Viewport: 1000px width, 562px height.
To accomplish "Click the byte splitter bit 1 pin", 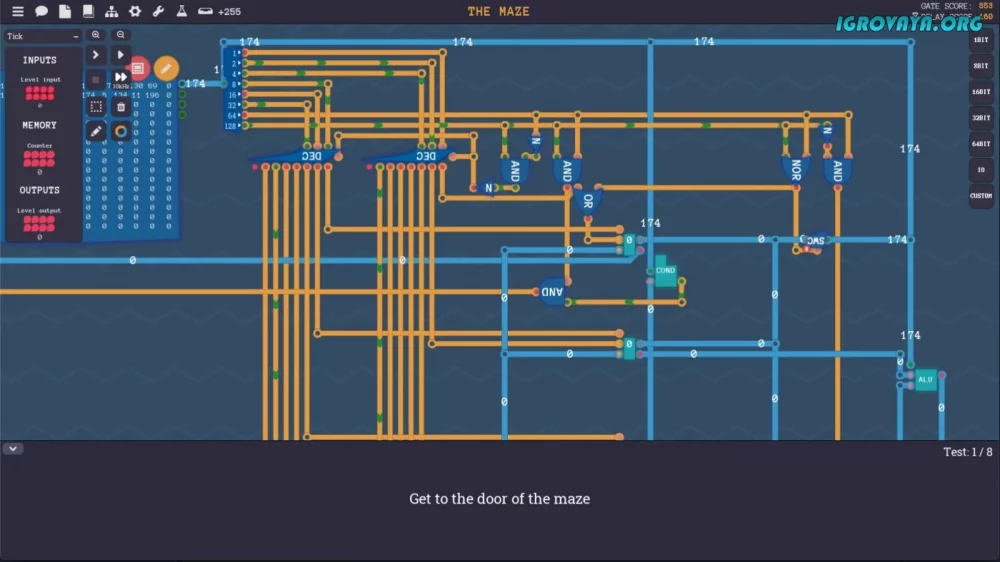I will coord(246,52).
